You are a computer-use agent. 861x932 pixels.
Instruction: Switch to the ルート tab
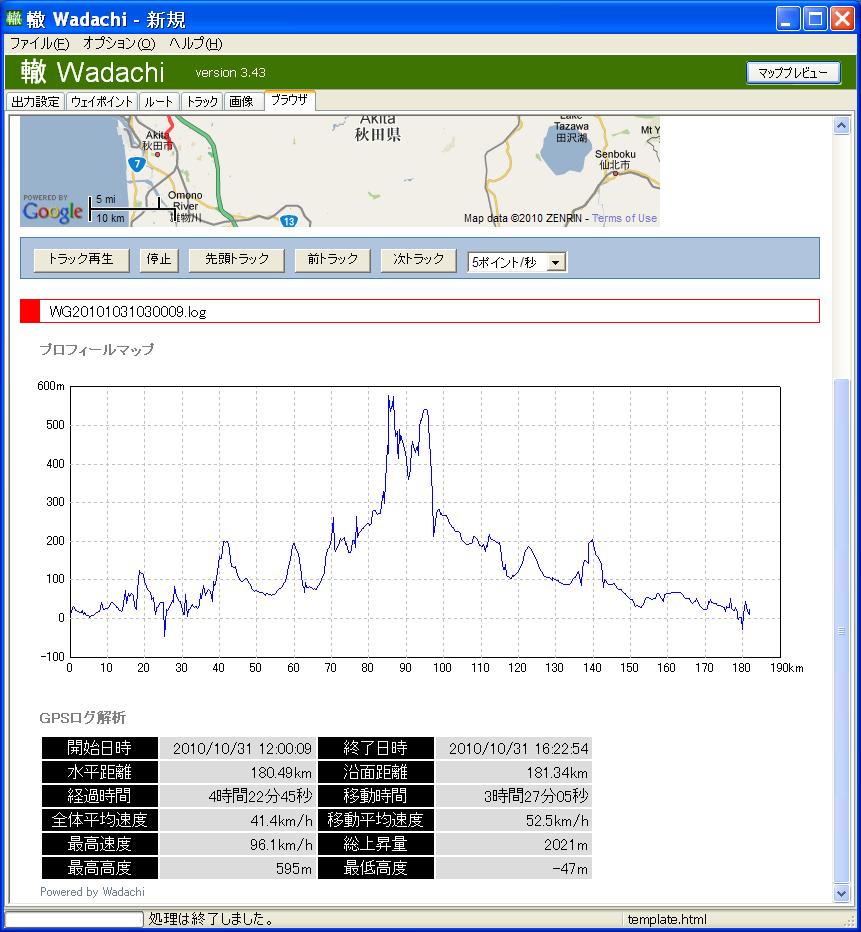coord(159,101)
